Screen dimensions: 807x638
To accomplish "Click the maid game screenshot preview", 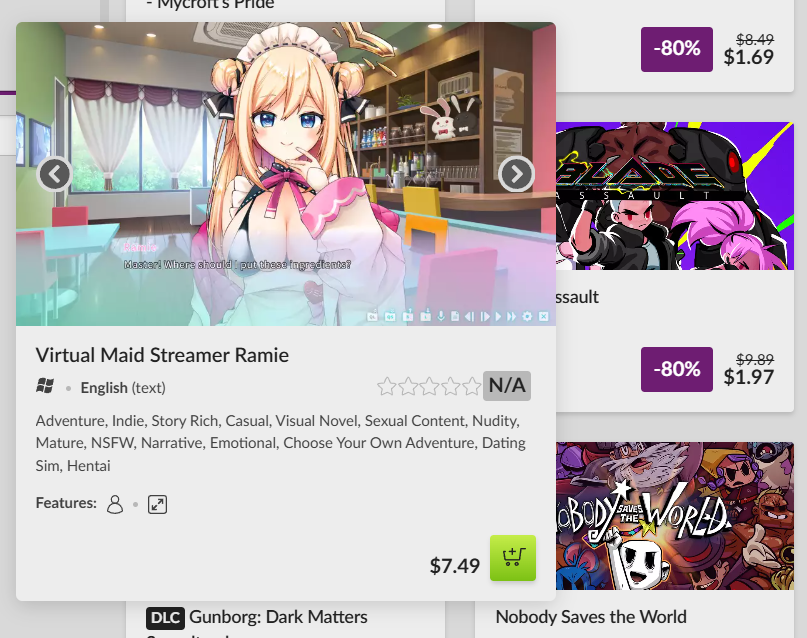I will [x=286, y=174].
